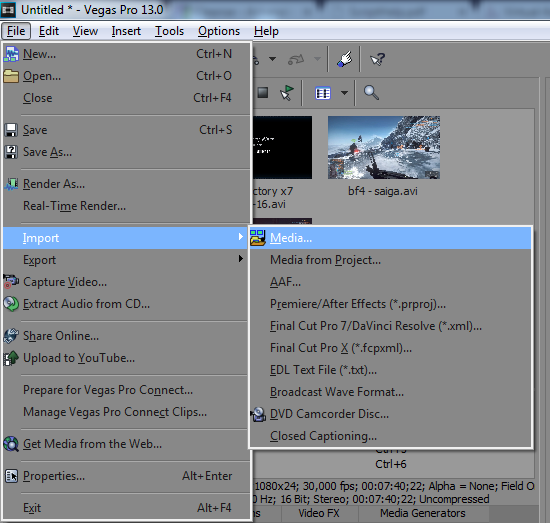
Task: Toggle the auto preview cursor icon
Action: (287, 93)
